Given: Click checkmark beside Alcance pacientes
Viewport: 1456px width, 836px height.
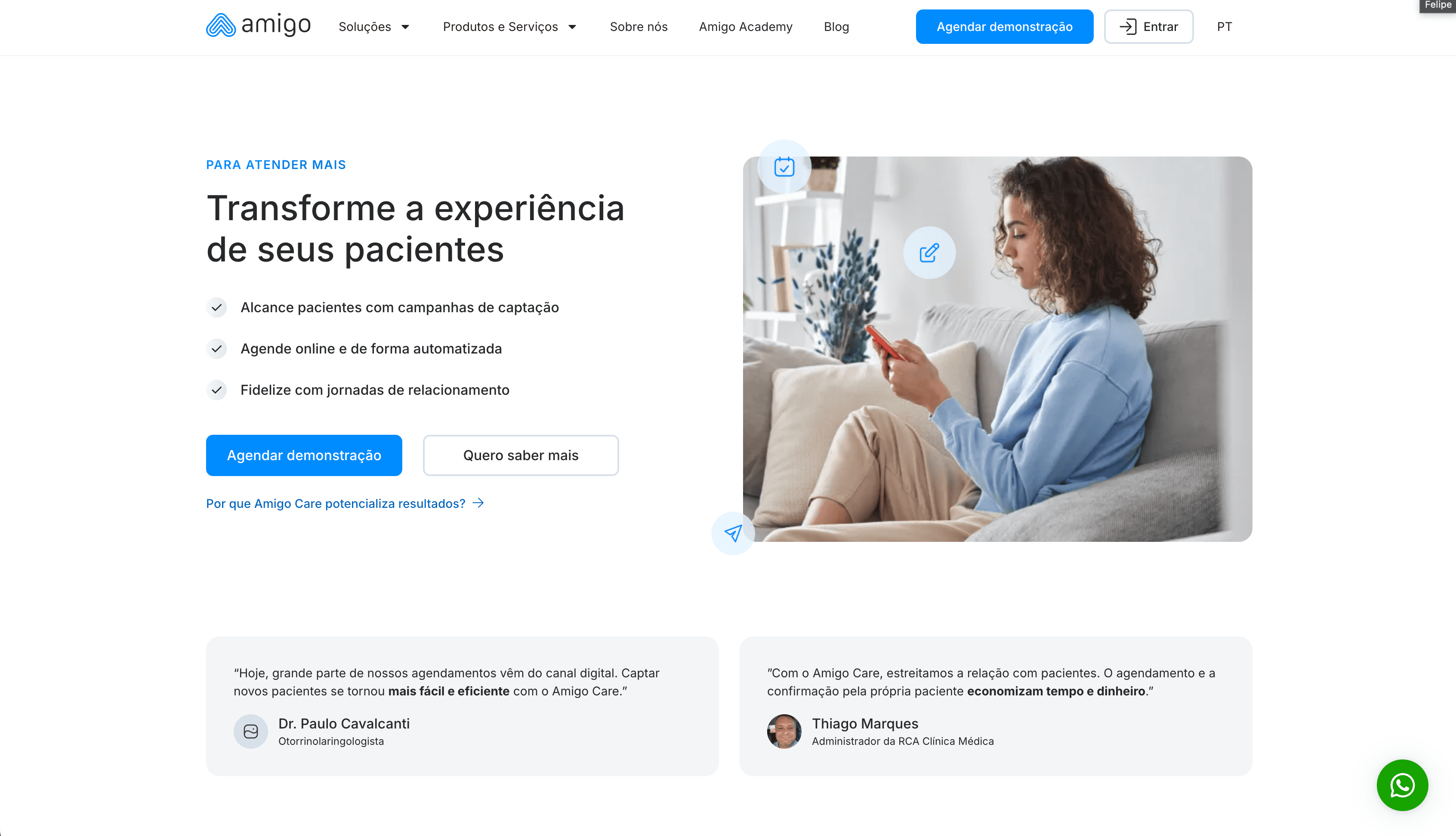Looking at the screenshot, I should [216, 307].
